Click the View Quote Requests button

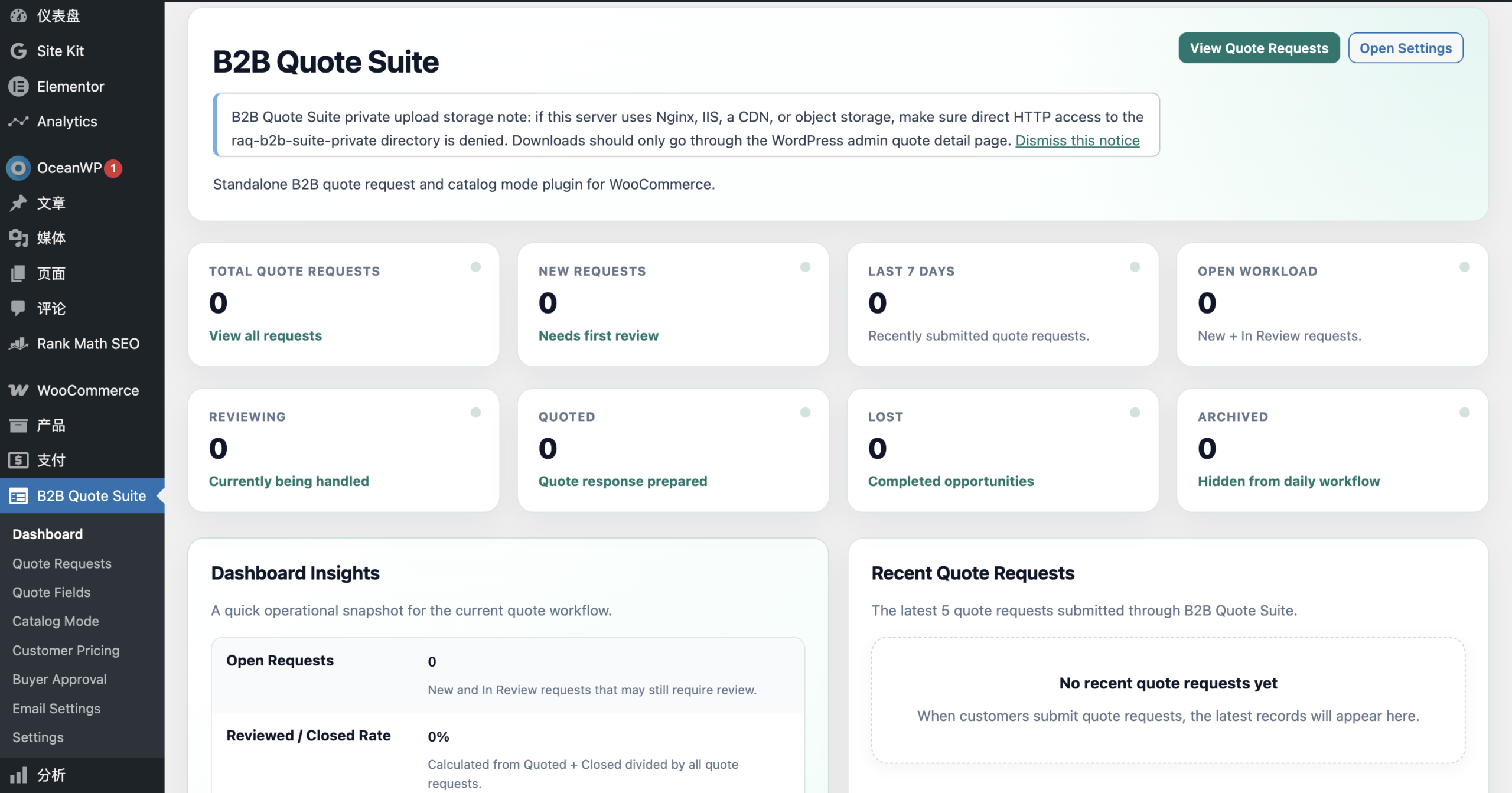[x=1259, y=48]
